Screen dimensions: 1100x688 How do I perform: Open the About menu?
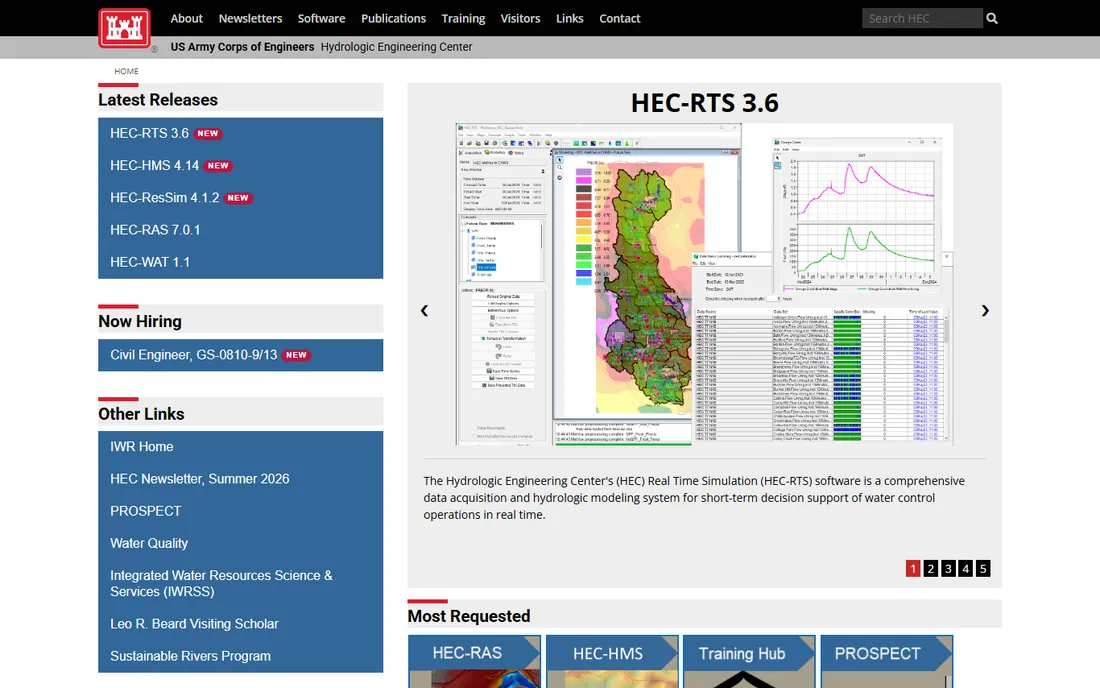click(187, 18)
